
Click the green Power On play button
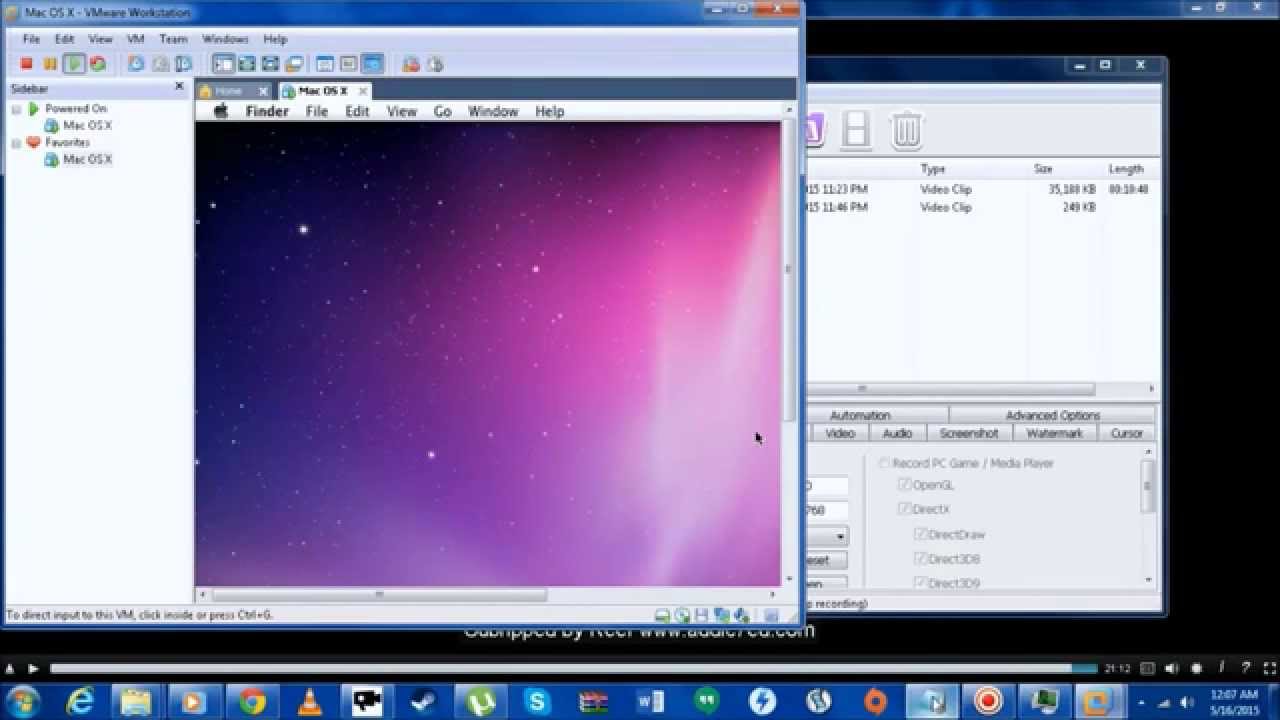[74, 64]
